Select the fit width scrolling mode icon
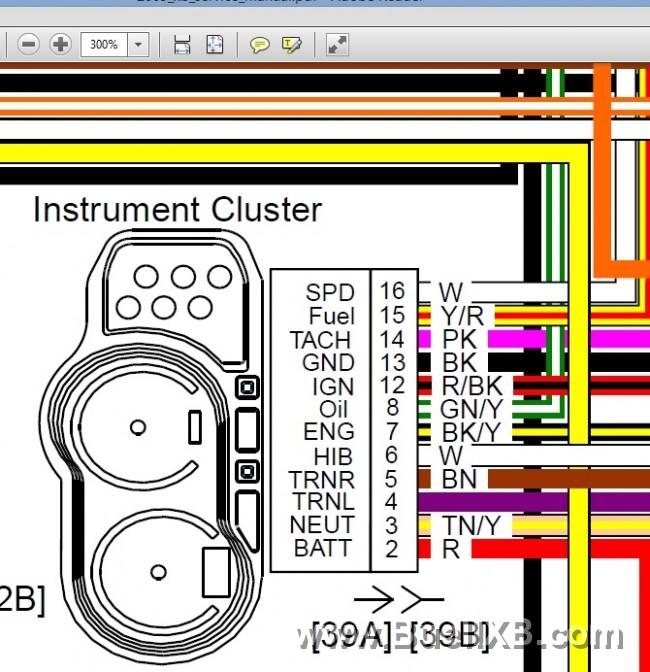Screen dimensions: 650x672 [182, 45]
